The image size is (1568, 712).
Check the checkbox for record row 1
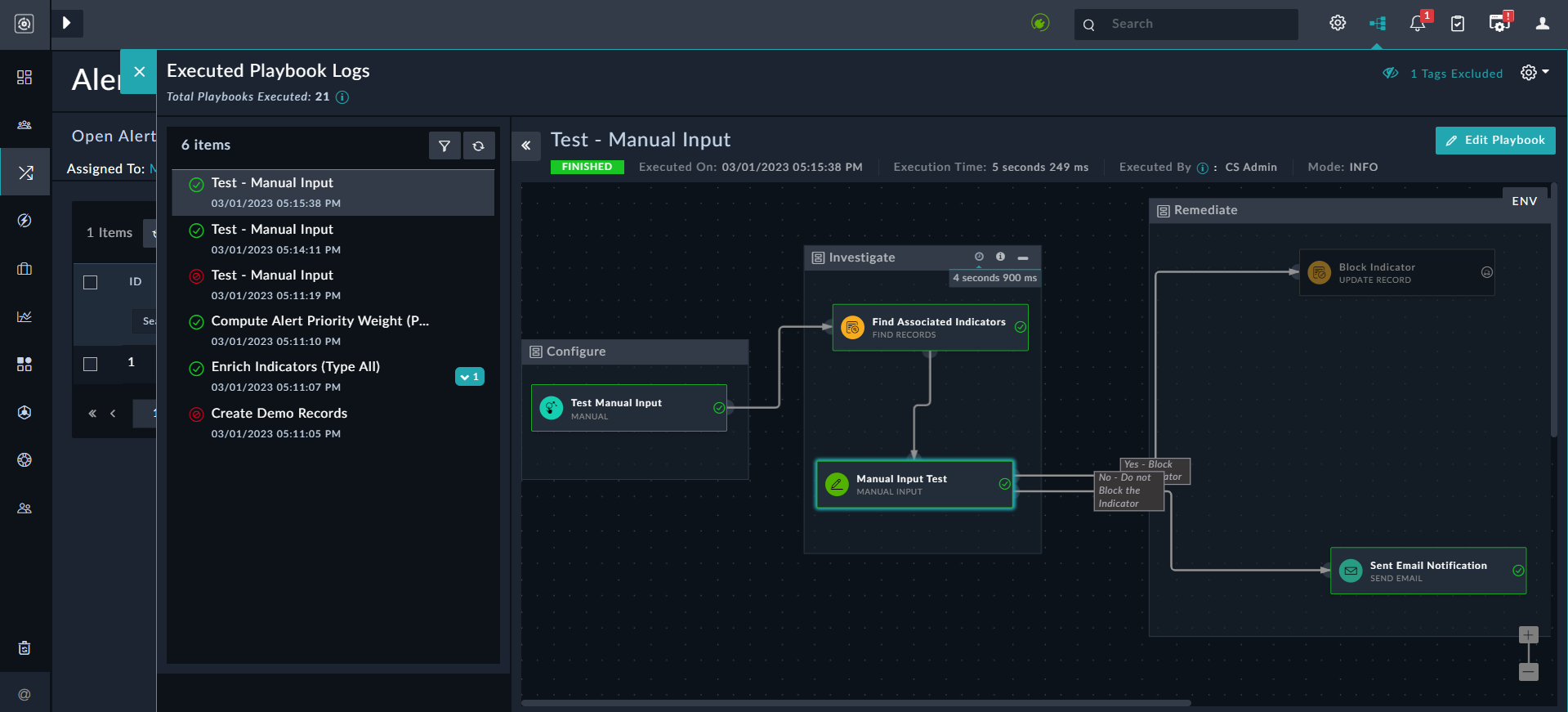(91, 364)
